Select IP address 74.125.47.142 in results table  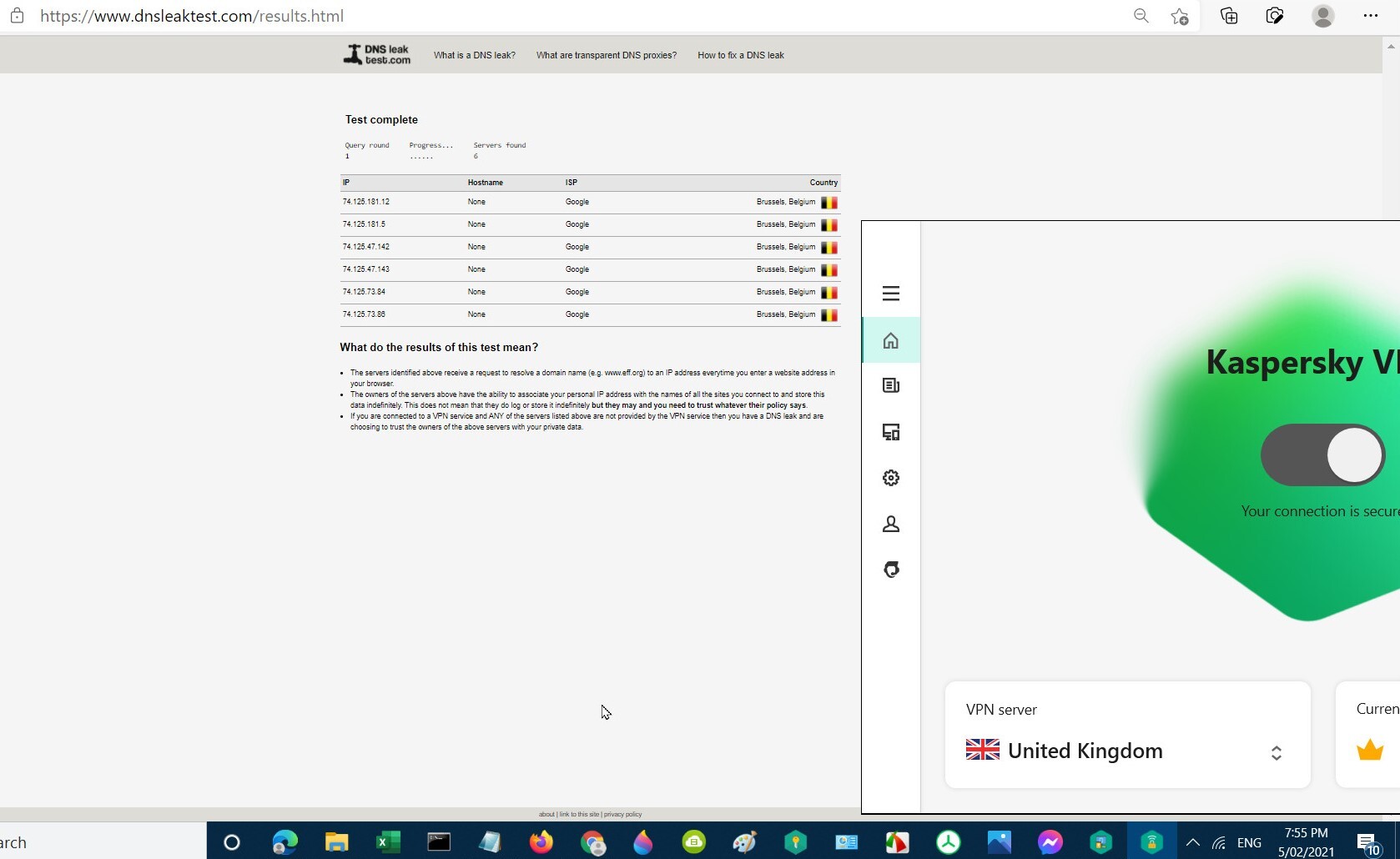[x=366, y=247]
